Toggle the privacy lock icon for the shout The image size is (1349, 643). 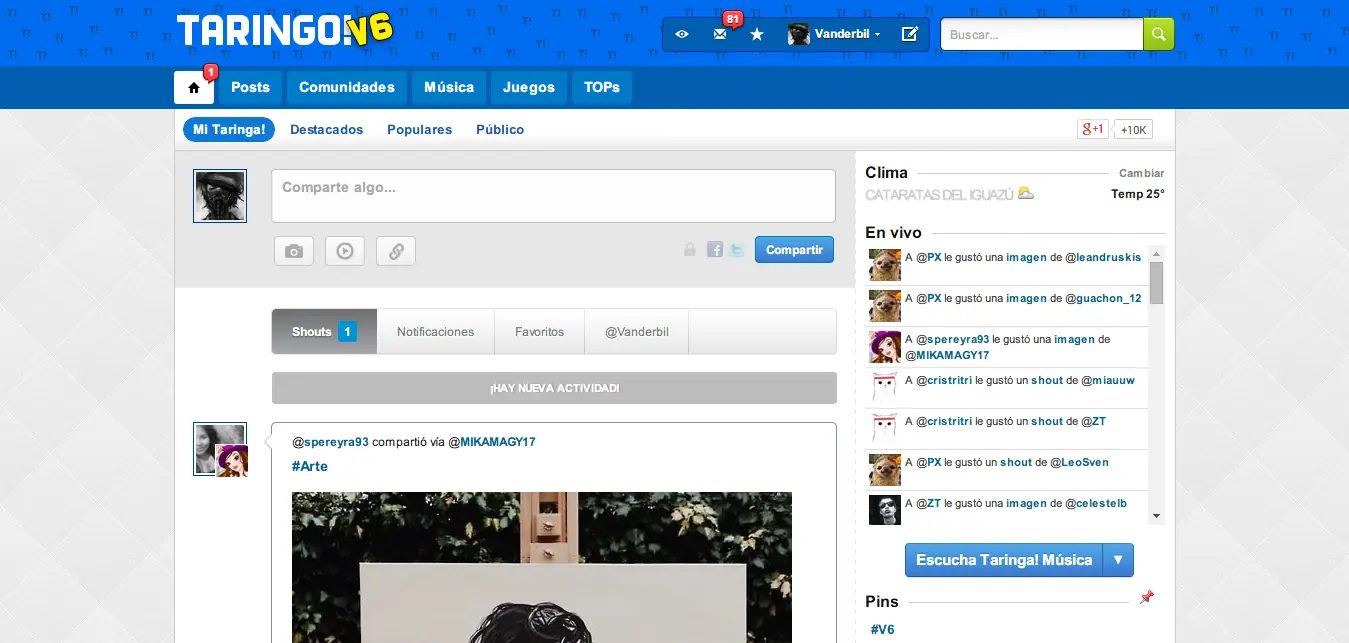689,250
